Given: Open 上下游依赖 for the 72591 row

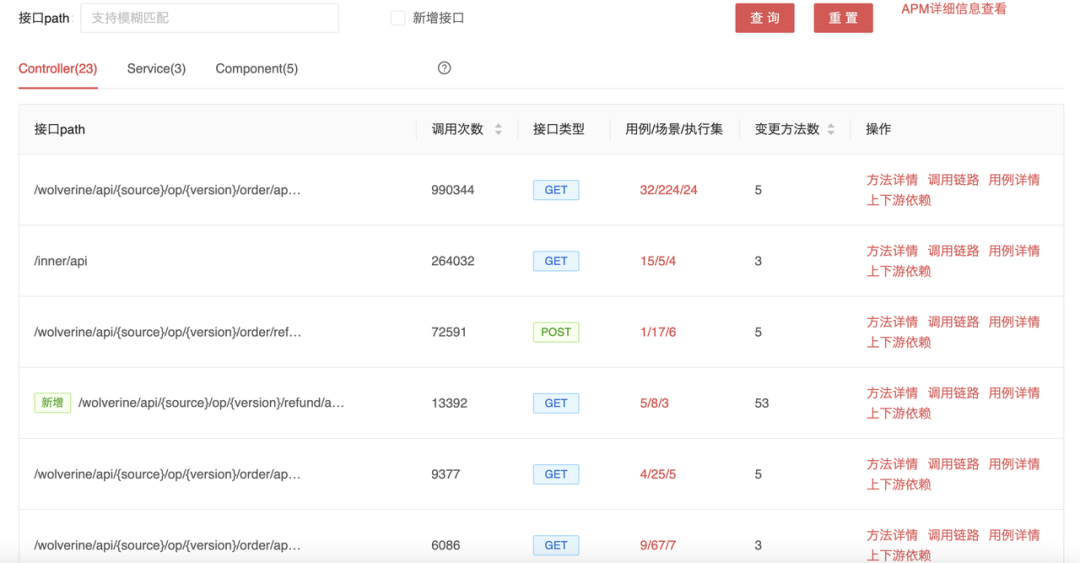Looking at the screenshot, I should pos(899,342).
